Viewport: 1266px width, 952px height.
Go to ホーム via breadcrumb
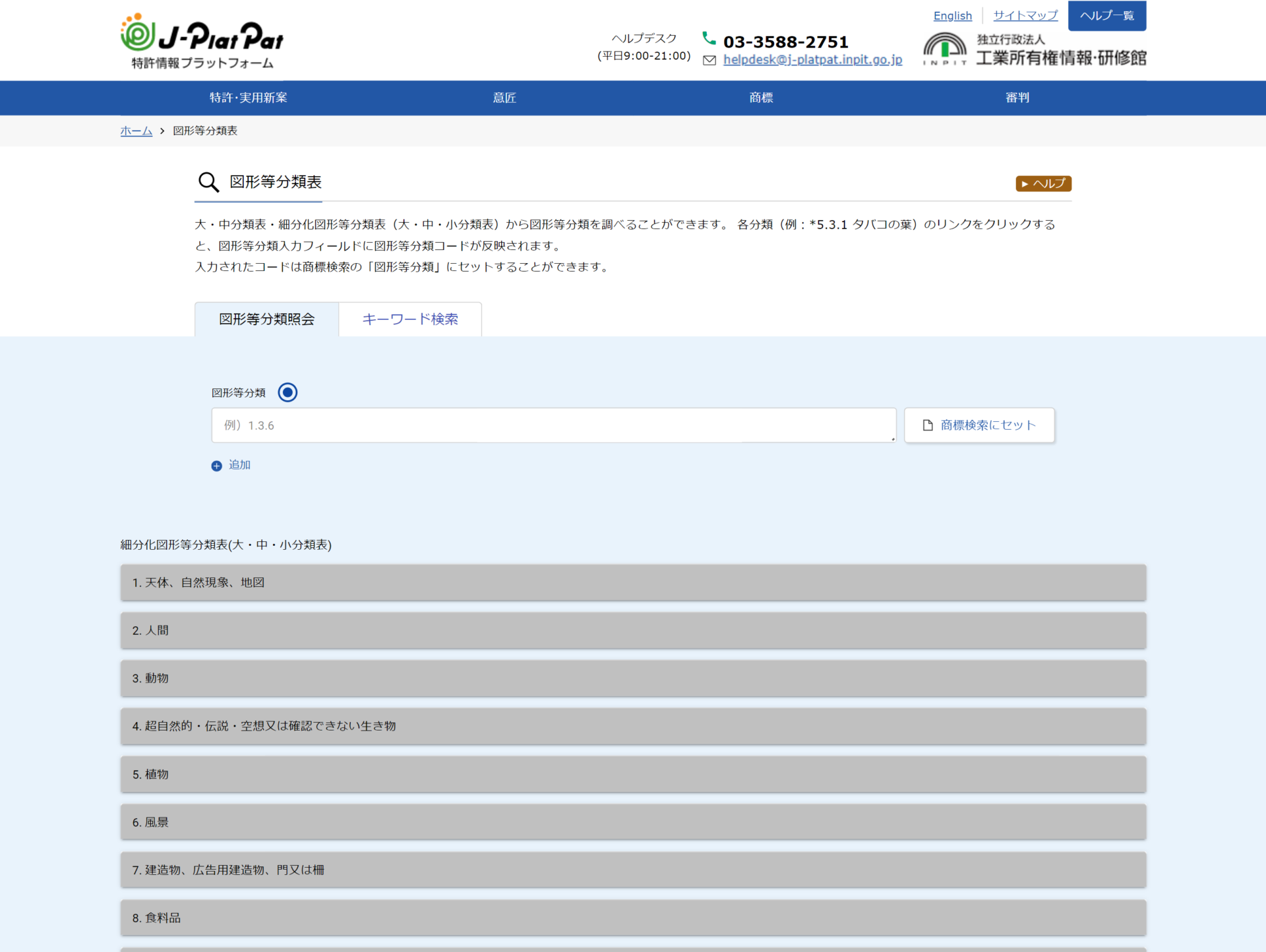136,131
